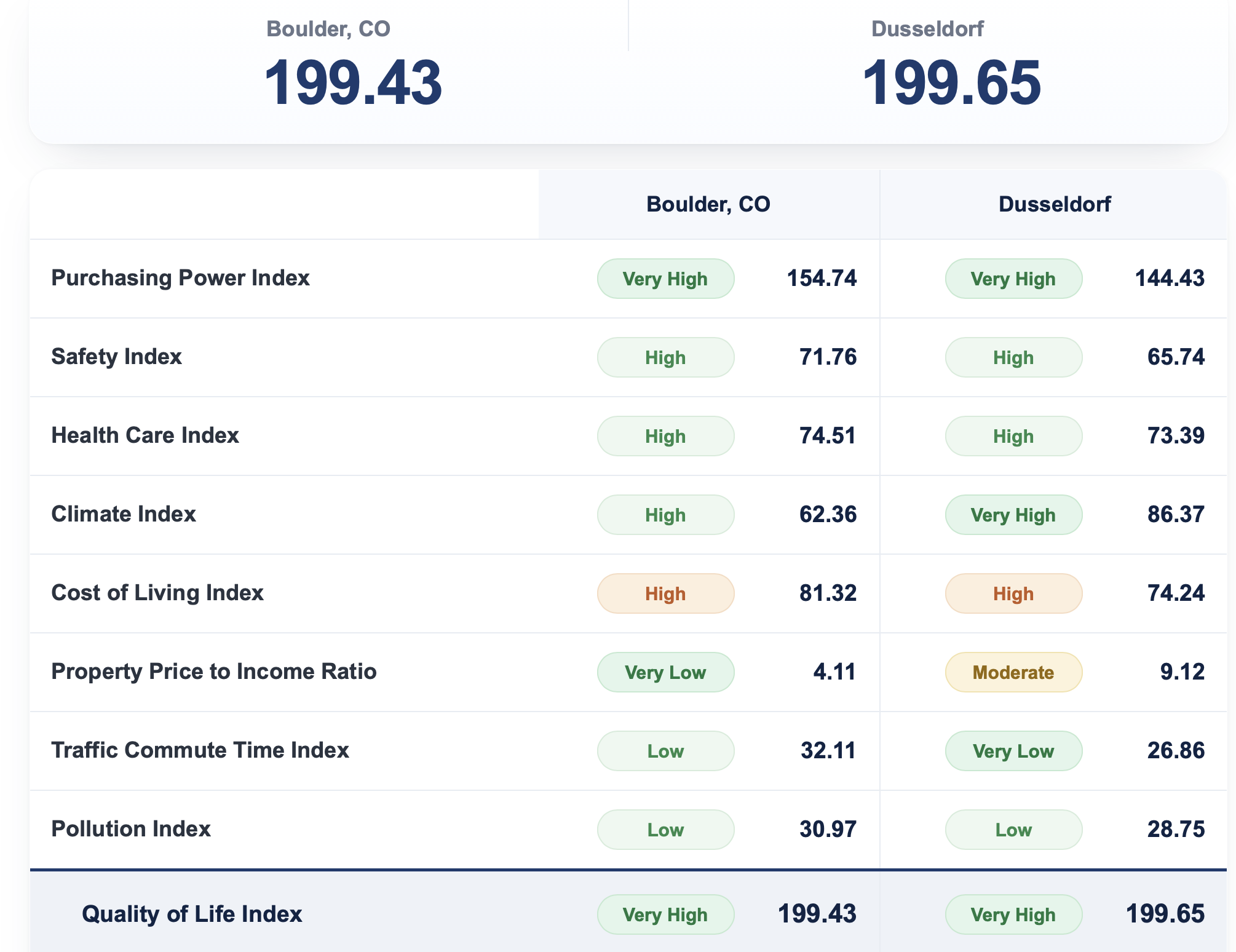Viewport: 1236px width, 952px height.
Task: Click Boulder's Very Low property price badge
Action: tap(665, 672)
